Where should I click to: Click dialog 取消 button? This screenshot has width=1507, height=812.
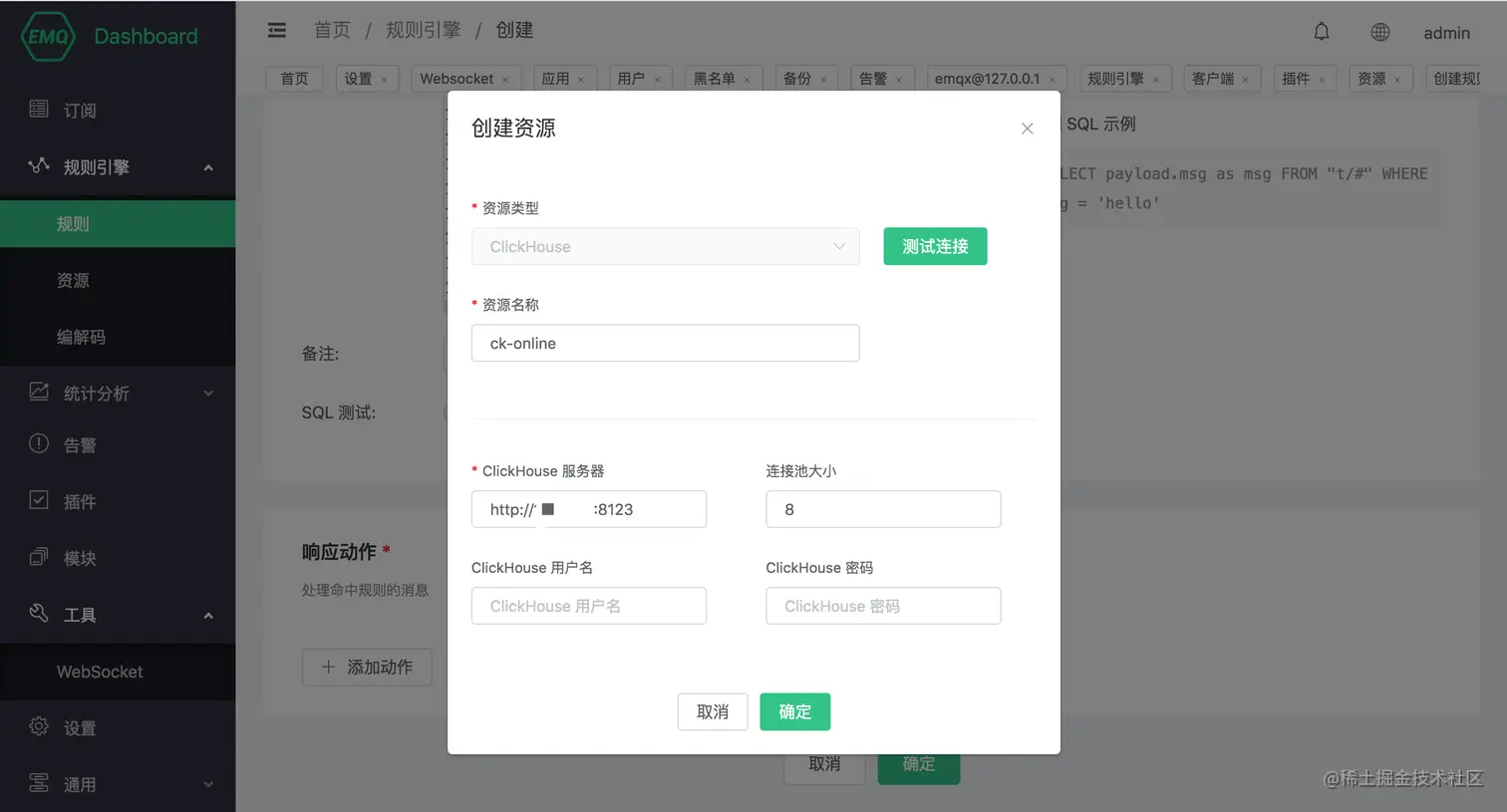[x=713, y=711]
